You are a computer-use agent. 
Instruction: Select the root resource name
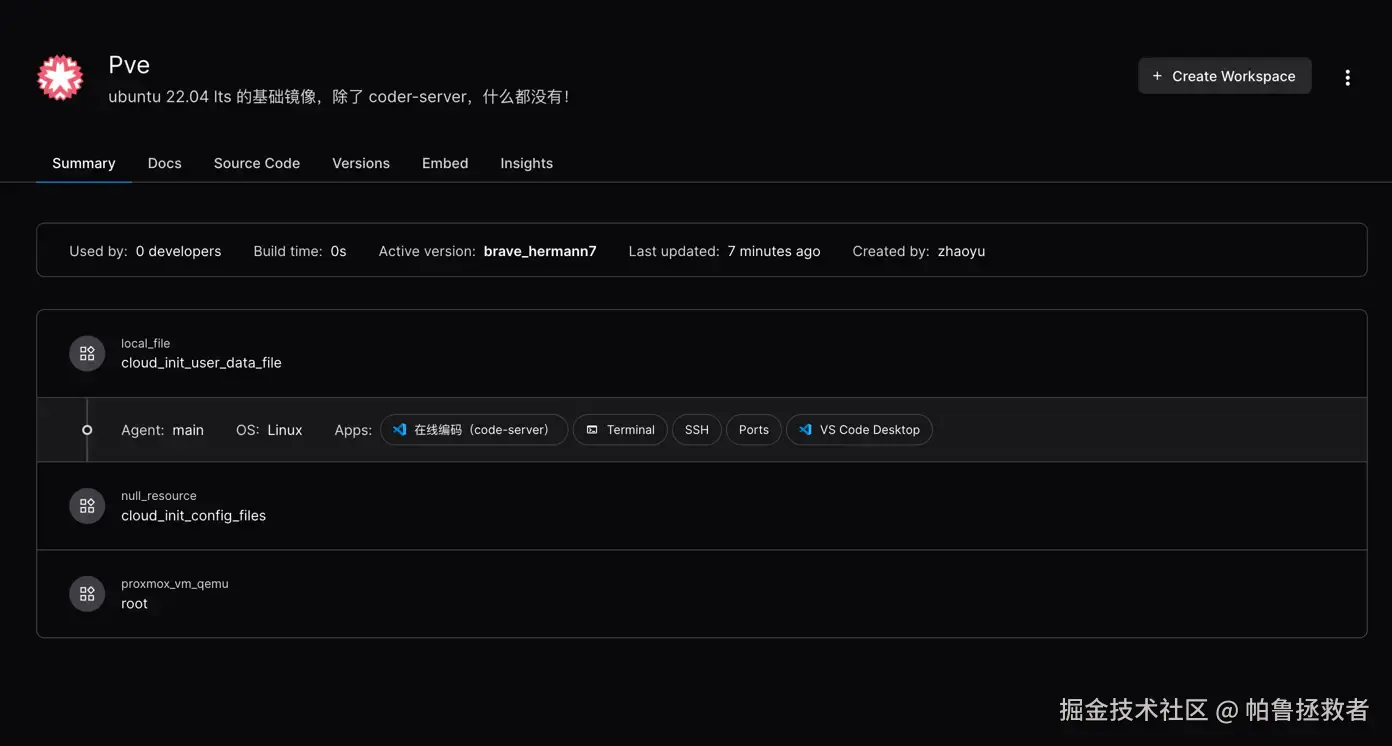point(134,604)
